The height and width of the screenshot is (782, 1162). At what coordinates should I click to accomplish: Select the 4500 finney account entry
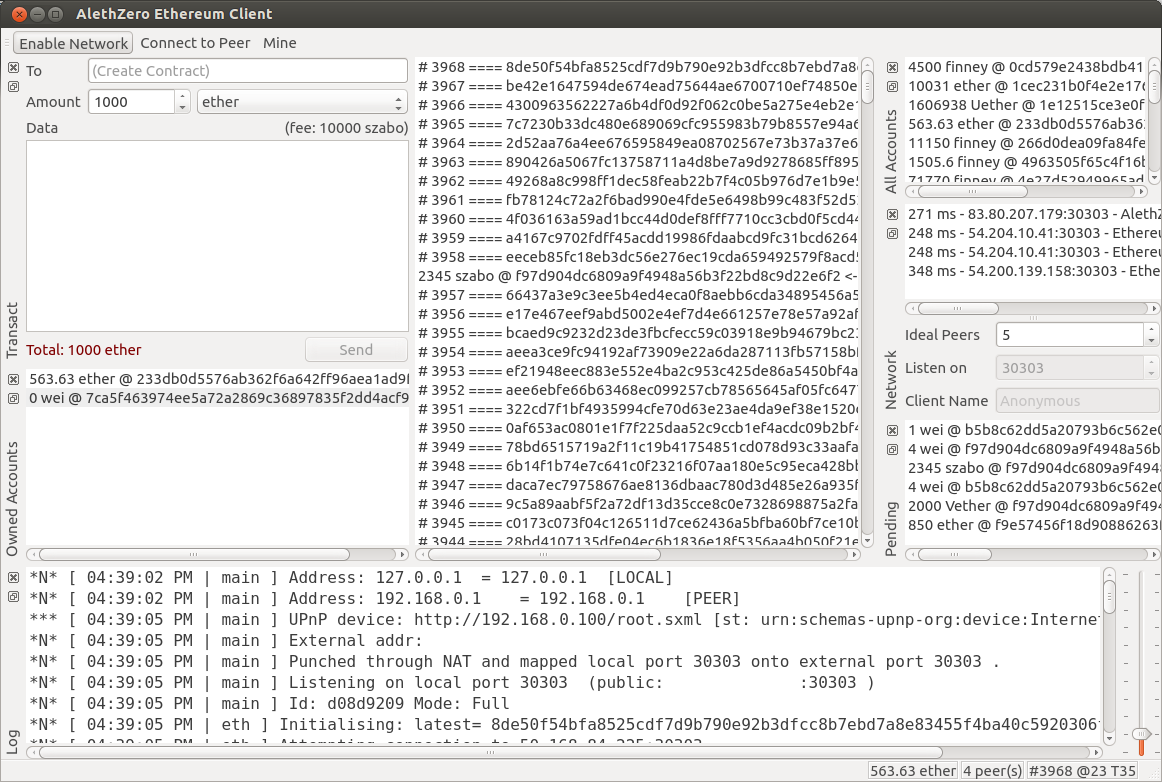[1026, 67]
